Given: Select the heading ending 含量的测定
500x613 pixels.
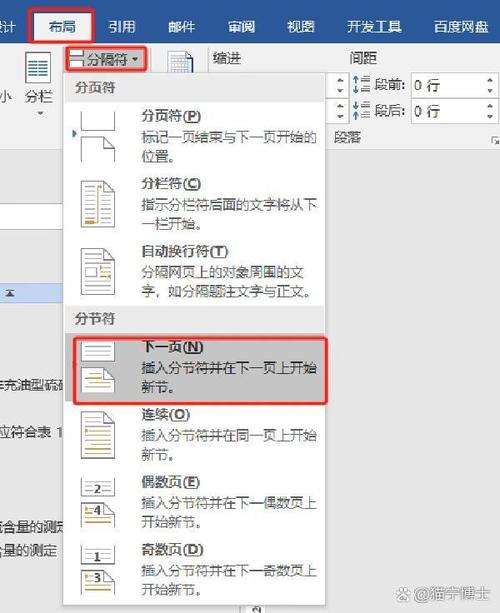Looking at the screenshot, I should [28, 550].
